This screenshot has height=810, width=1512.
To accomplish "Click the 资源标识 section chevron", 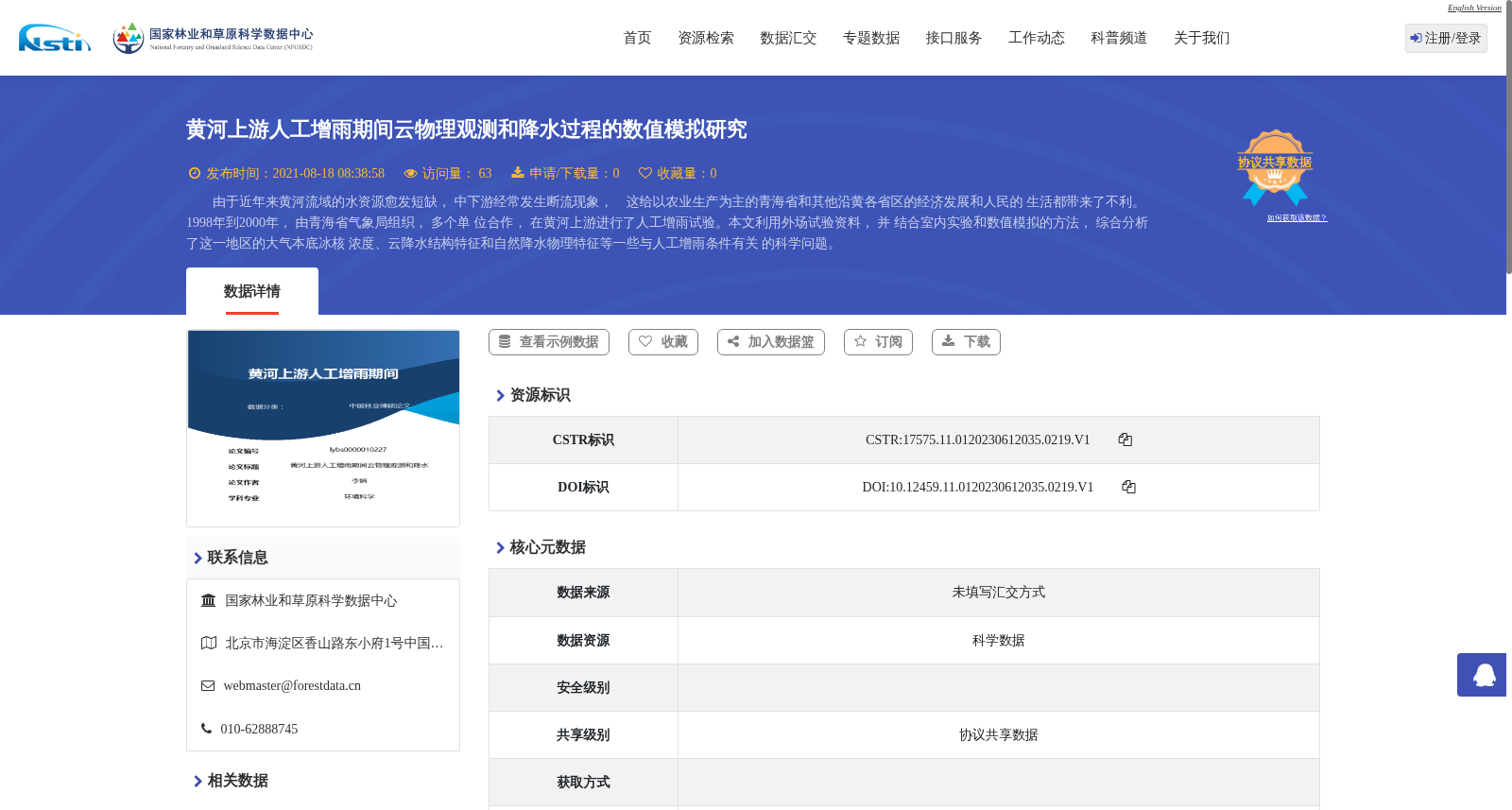I will point(500,396).
